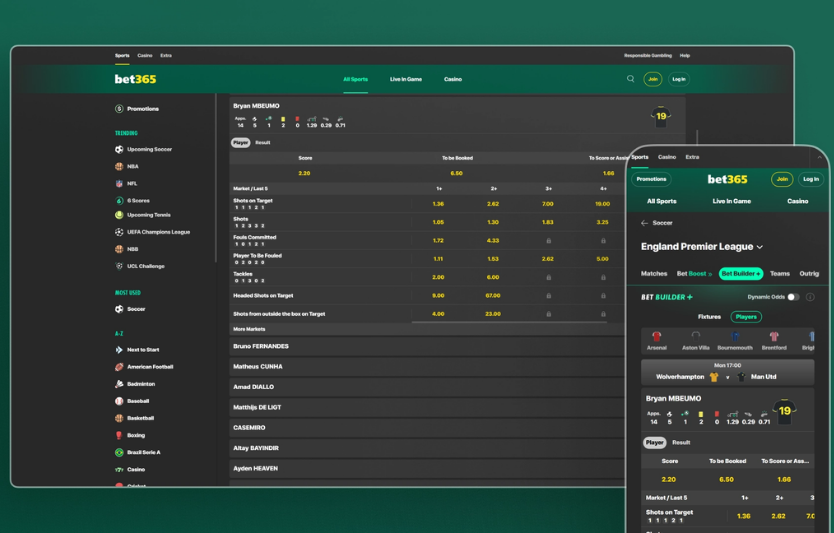Open Promotions via its sidebar icon
The width and height of the screenshot is (834, 533).
pyautogui.click(x=119, y=109)
